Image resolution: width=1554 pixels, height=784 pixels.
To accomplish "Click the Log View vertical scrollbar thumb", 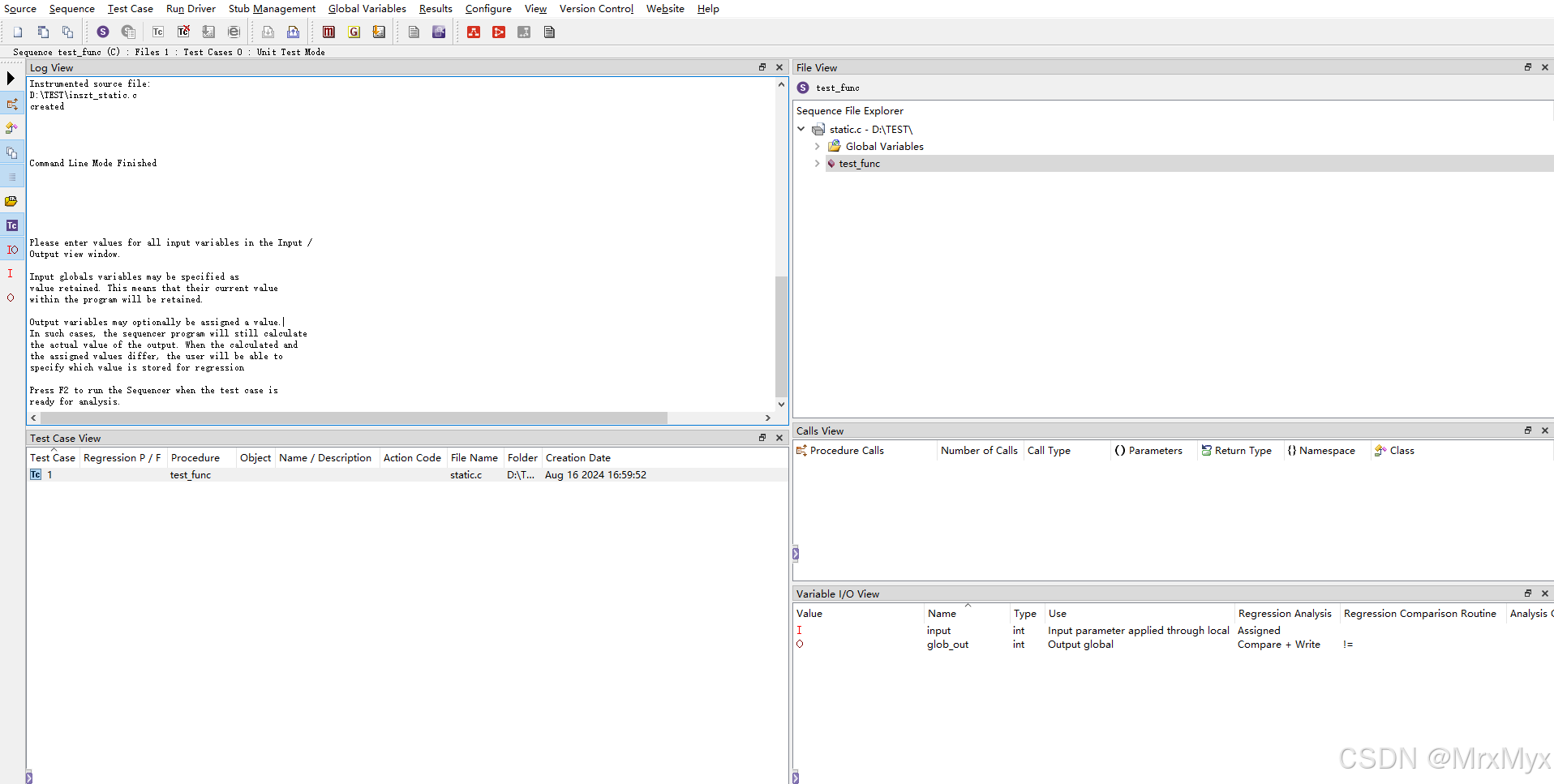I will pos(781,336).
